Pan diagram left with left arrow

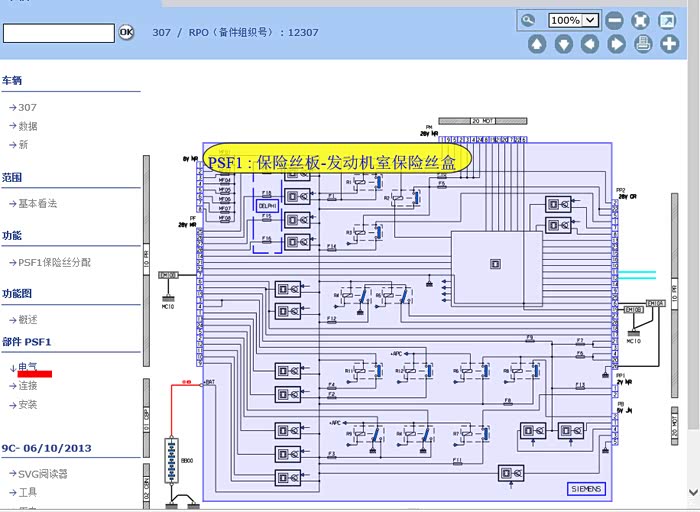[x=590, y=44]
